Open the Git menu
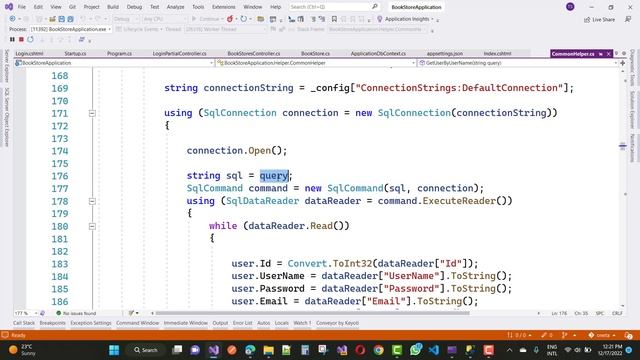This screenshot has width=640, height=360. (x=72, y=7)
